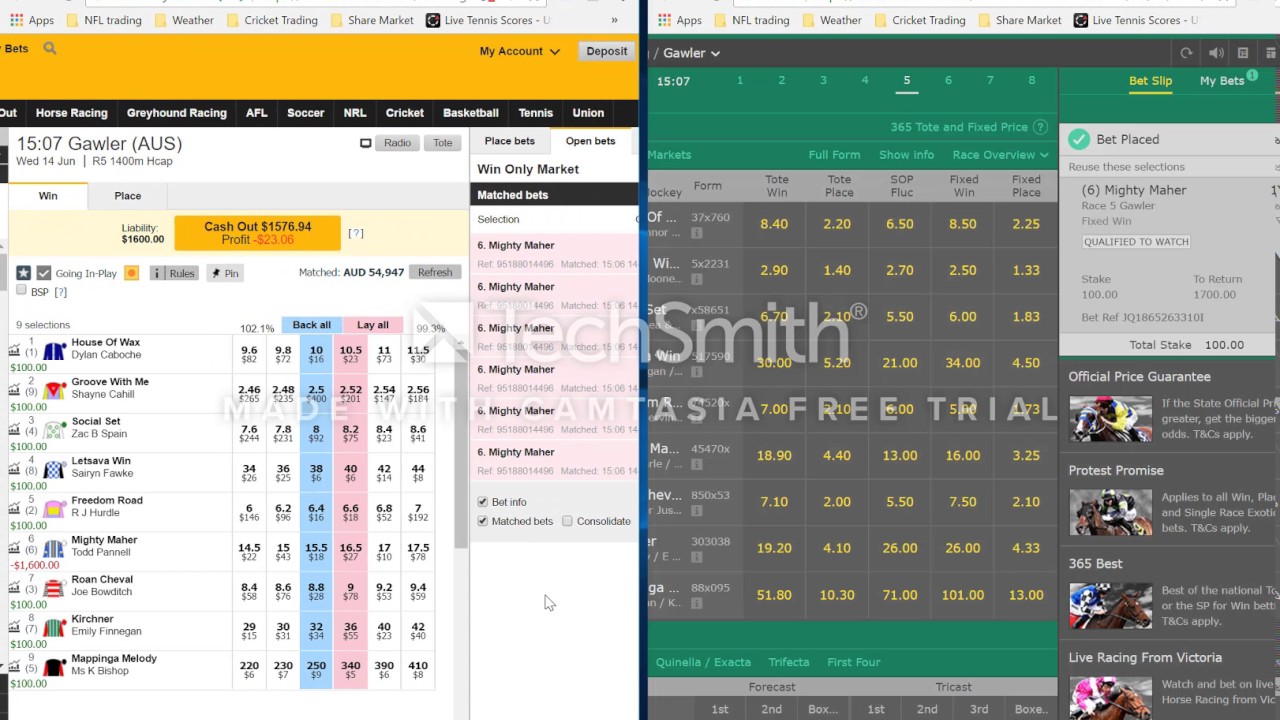This screenshot has width=1280, height=720.
Task: Expand the My Account dropdown
Action: click(519, 51)
